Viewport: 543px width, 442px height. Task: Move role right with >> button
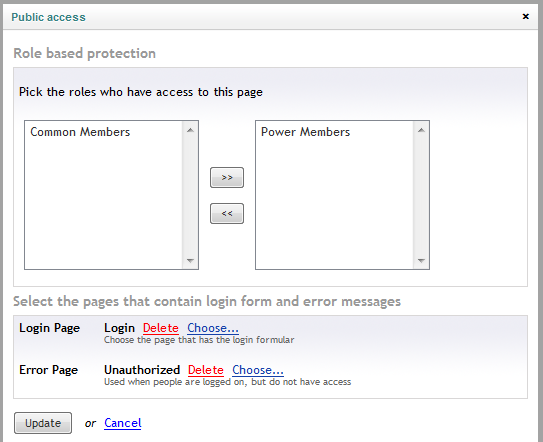coord(227,177)
